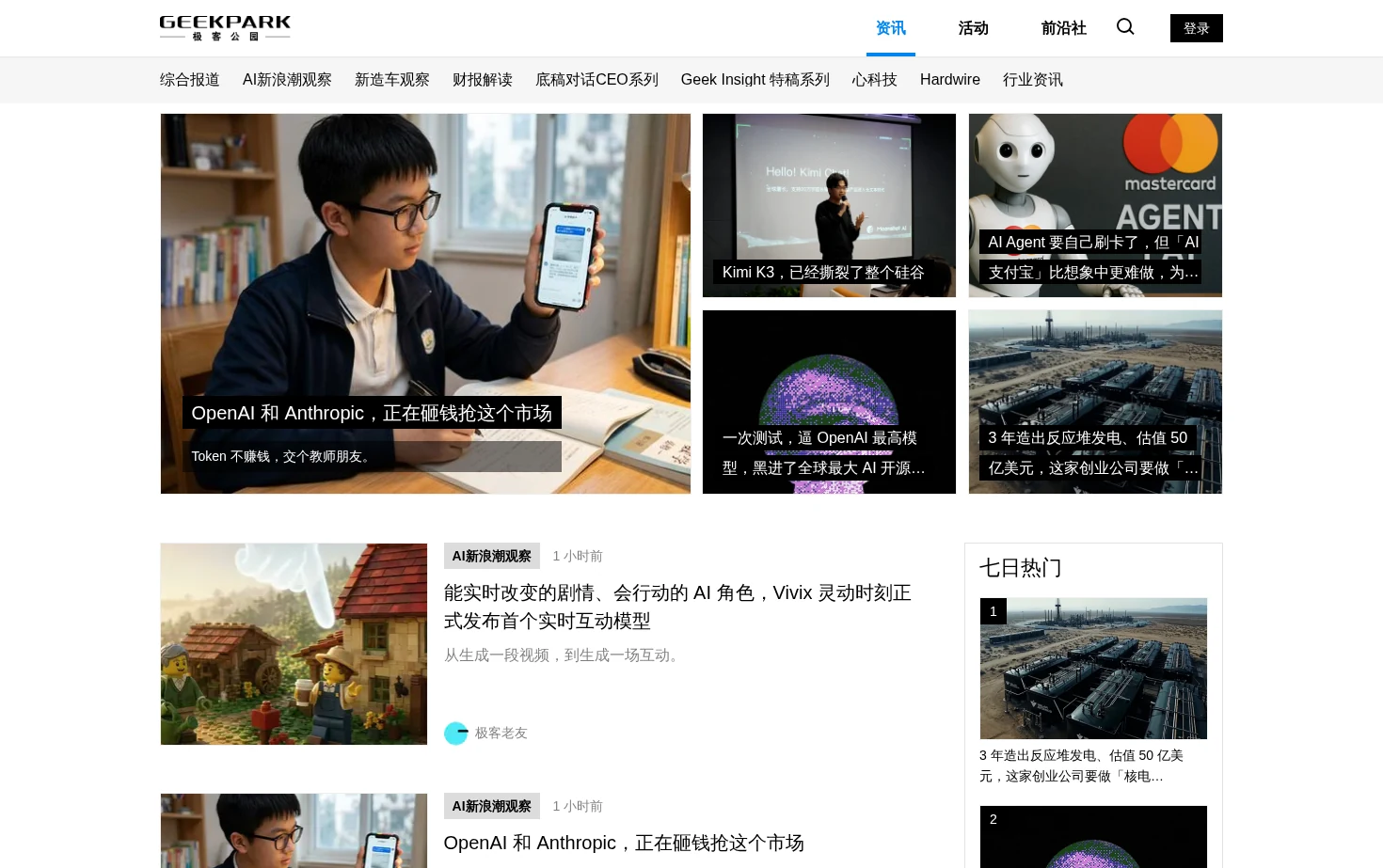
Task: Open the number 2 hot article thumbnail
Action: coord(1093,837)
